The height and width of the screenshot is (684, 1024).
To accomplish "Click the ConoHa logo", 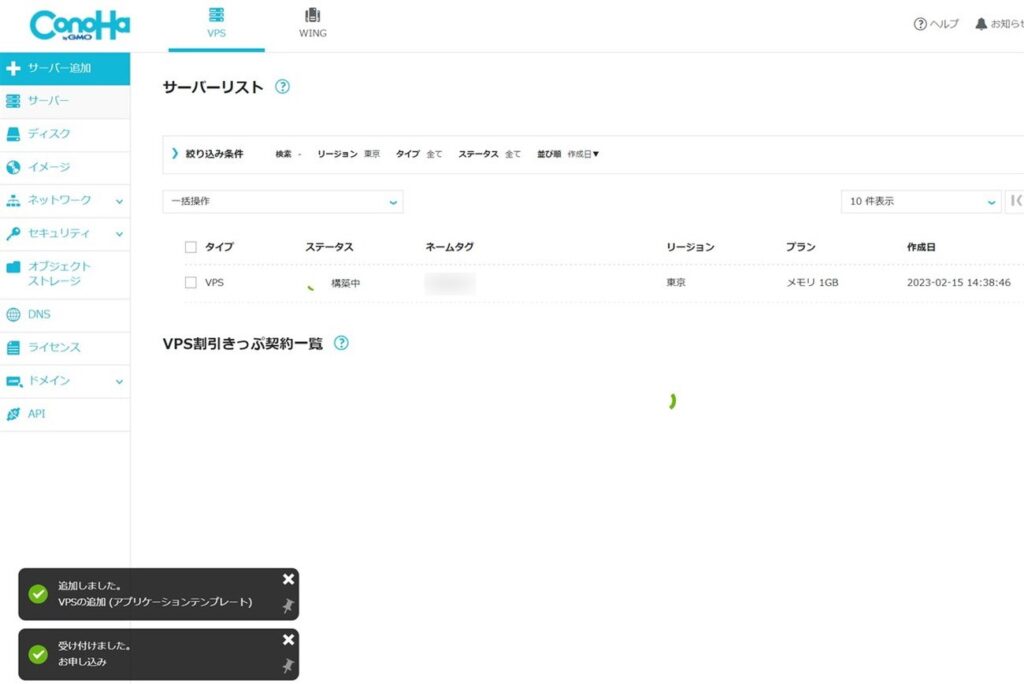I will pos(80,25).
